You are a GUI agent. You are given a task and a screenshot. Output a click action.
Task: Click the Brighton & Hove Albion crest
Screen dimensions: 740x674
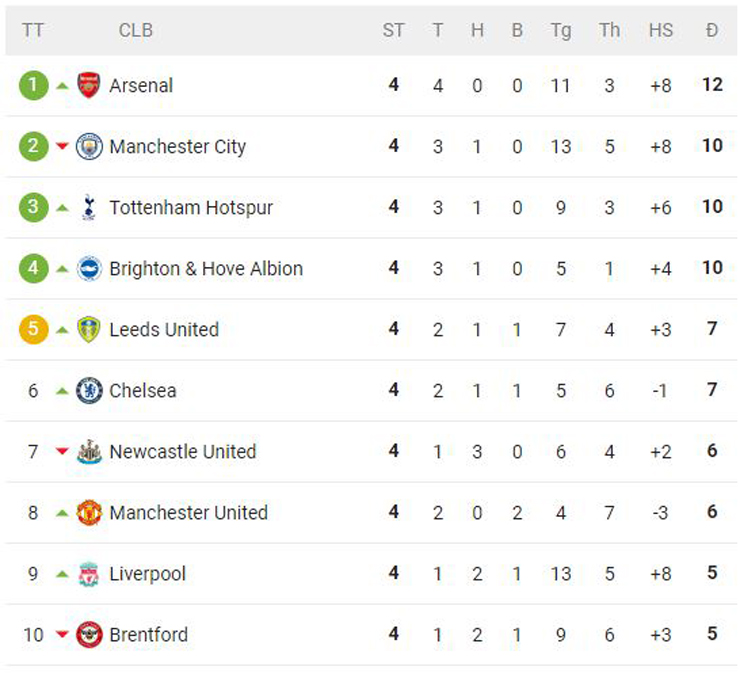(x=89, y=268)
